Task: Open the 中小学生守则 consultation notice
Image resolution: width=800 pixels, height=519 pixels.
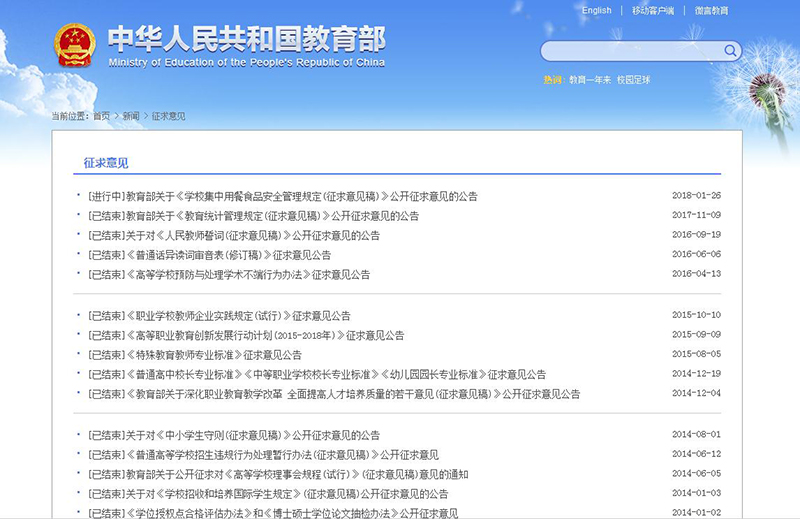Action: click(x=234, y=435)
